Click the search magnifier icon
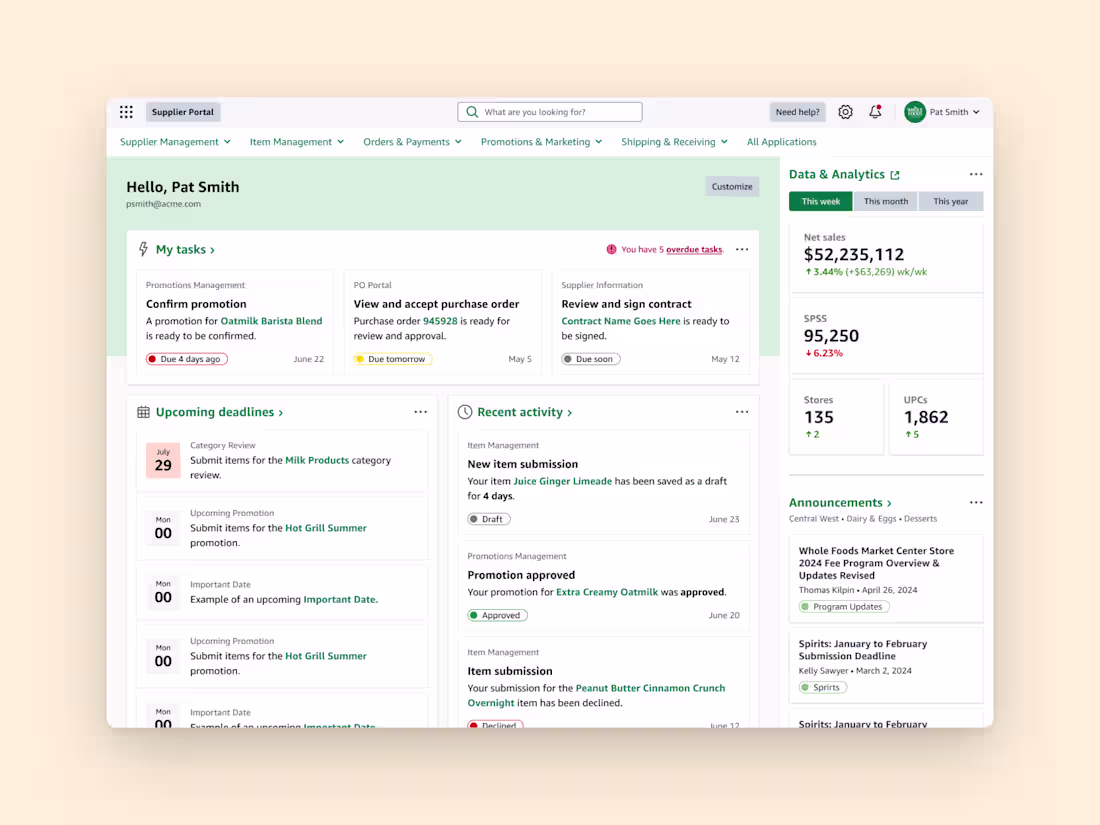The image size is (1100, 825). [471, 111]
